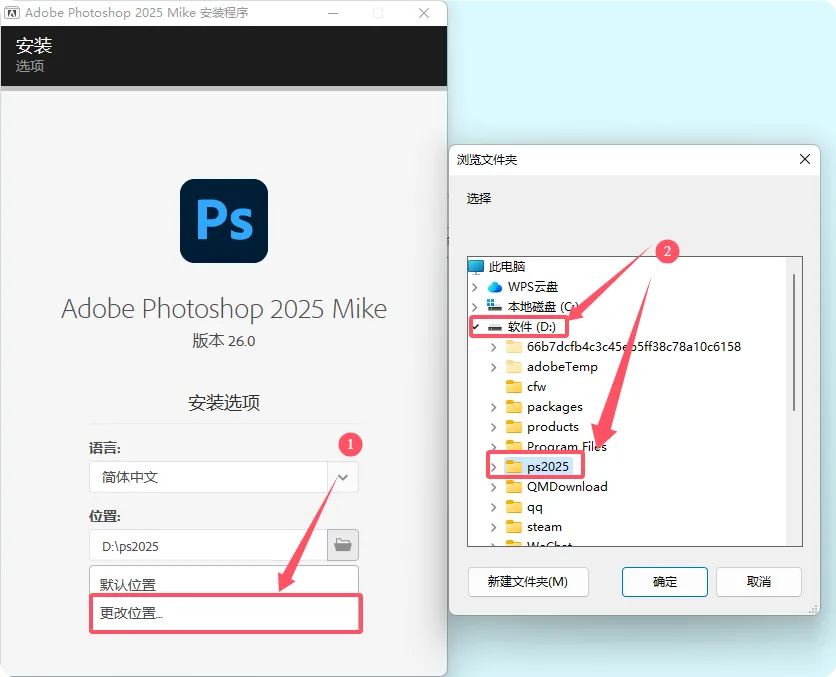836x677 pixels.
Task: Click the WPS cloud drive icon
Action: tap(495, 287)
